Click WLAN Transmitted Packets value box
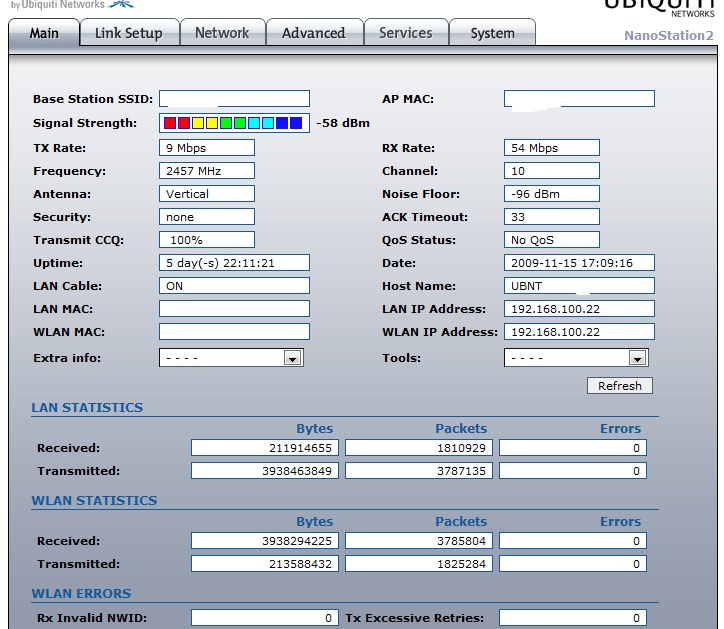 (420, 564)
